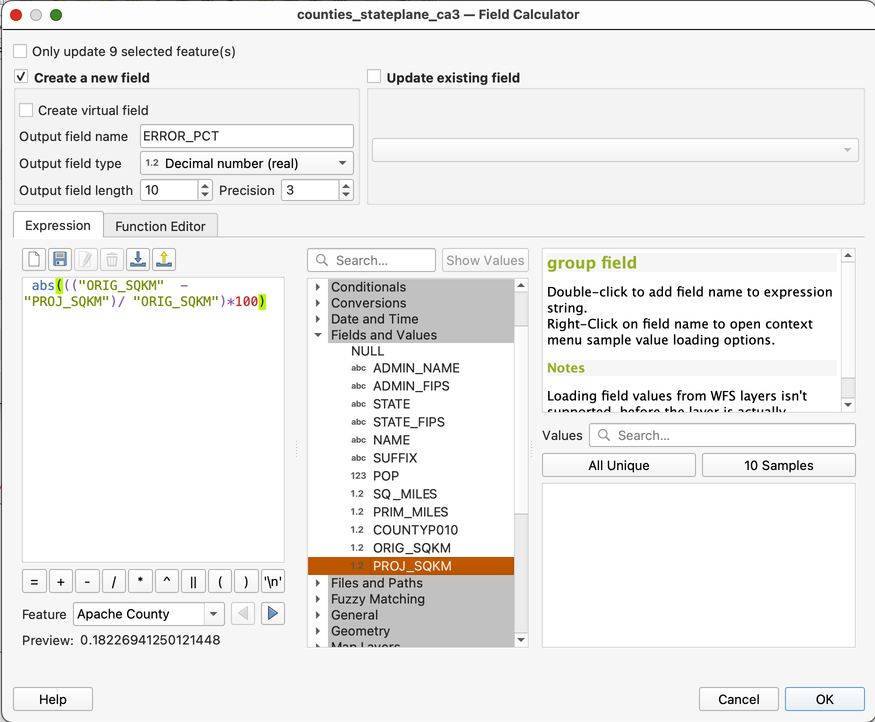Save the current expression via the floppy disk icon
The width and height of the screenshot is (875, 722).
click(60, 260)
